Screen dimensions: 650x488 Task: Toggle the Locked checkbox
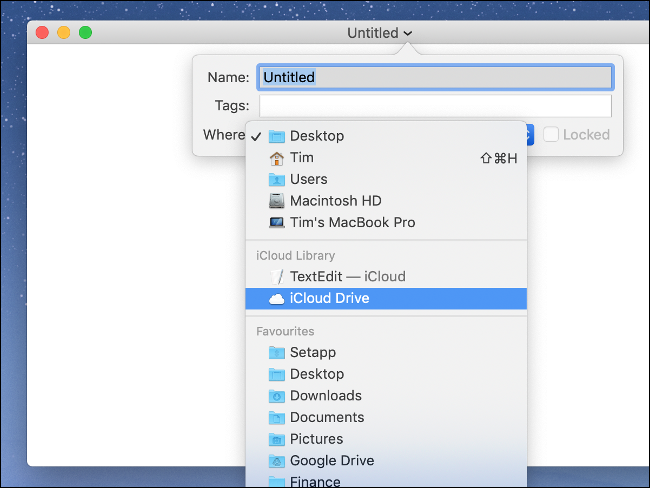point(551,134)
